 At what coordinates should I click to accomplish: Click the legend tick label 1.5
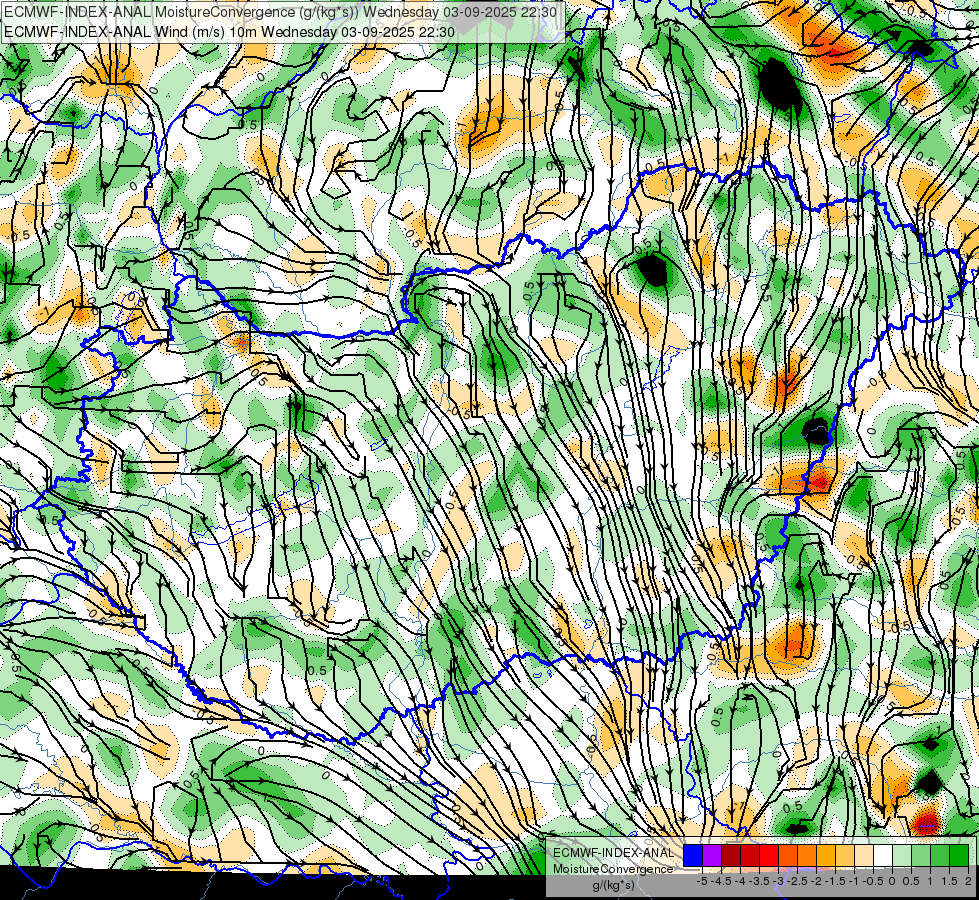(x=948, y=881)
